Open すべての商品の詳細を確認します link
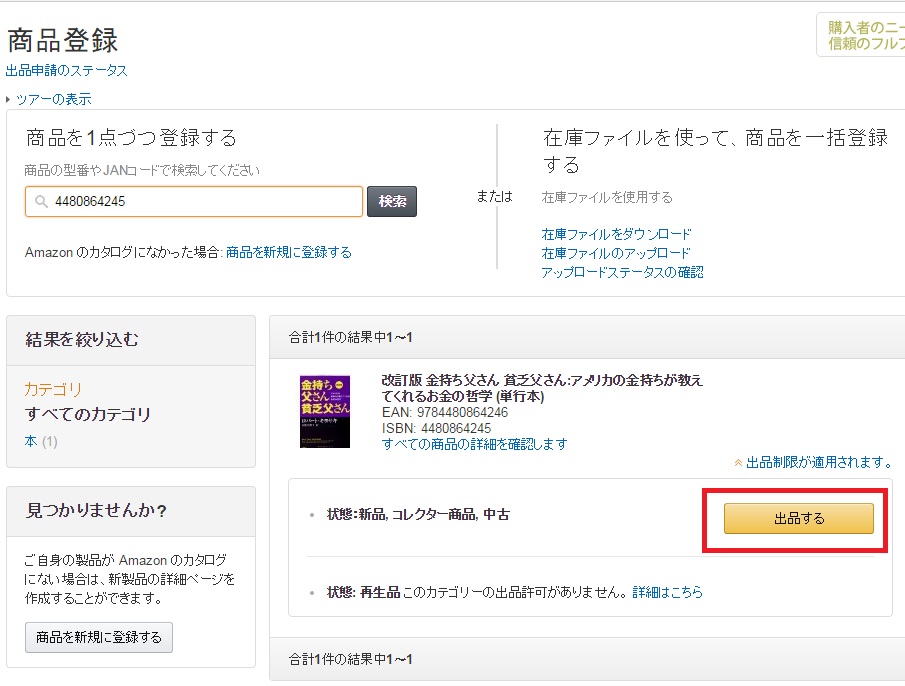The image size is (905, 686). tap(474, 444)
